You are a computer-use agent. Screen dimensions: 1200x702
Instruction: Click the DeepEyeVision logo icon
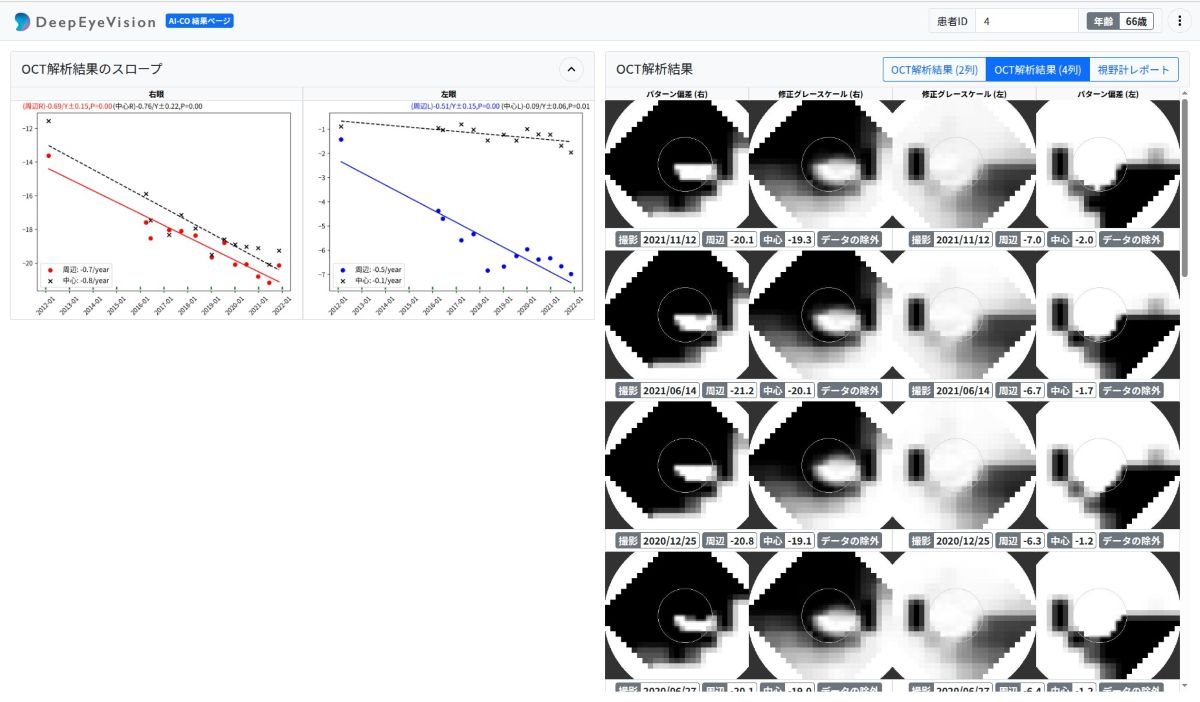[22, 21]
